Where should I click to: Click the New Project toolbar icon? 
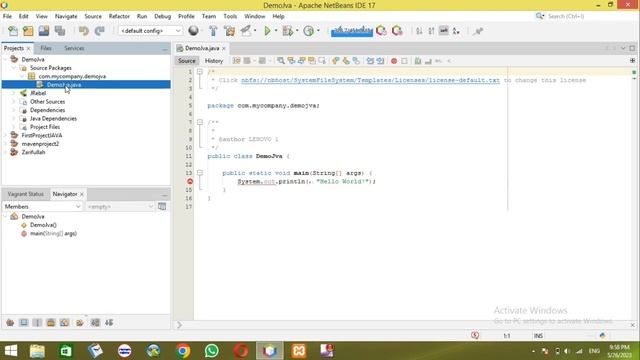tap(28, 31)
